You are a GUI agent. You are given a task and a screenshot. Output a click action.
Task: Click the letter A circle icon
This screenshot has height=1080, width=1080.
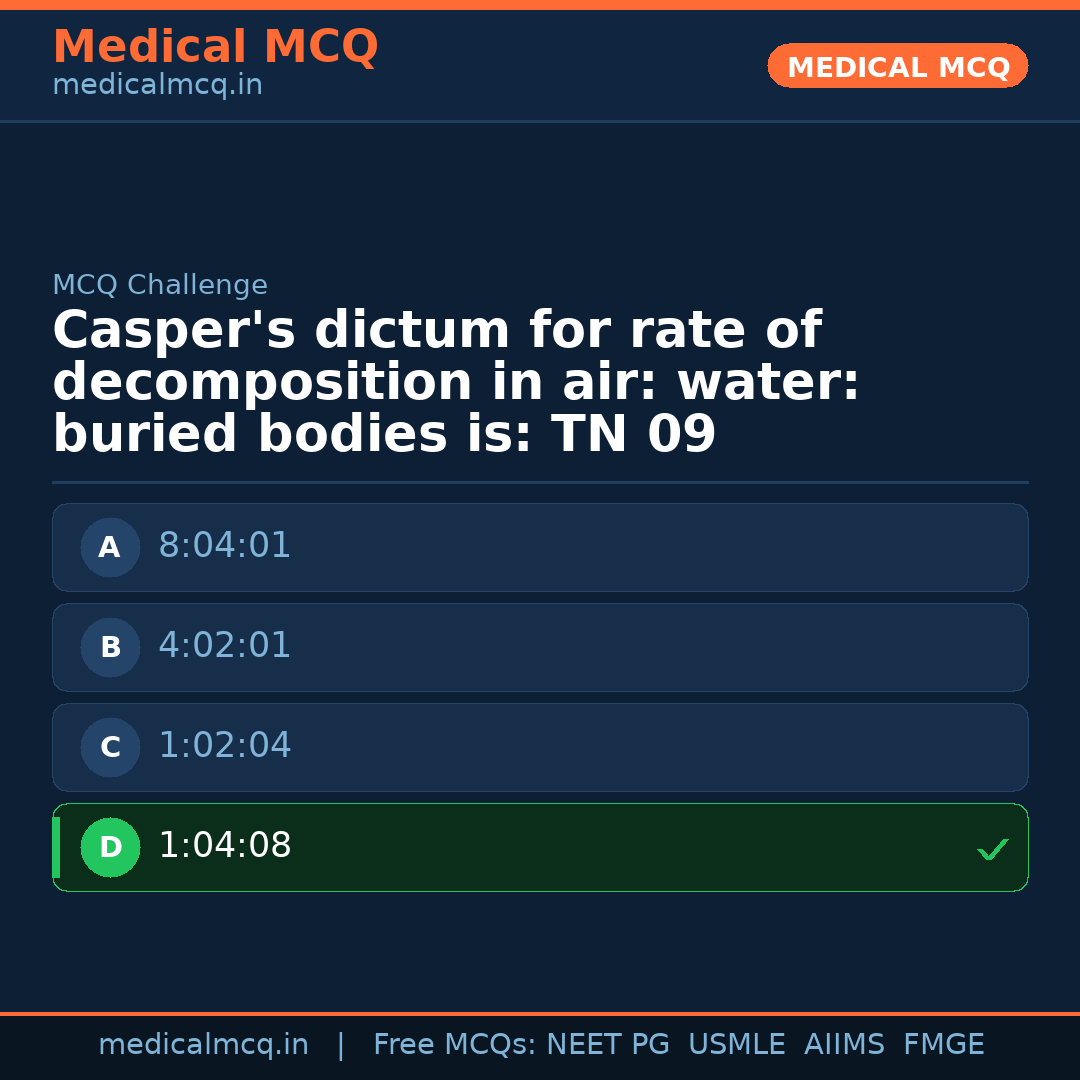(110, 547)
